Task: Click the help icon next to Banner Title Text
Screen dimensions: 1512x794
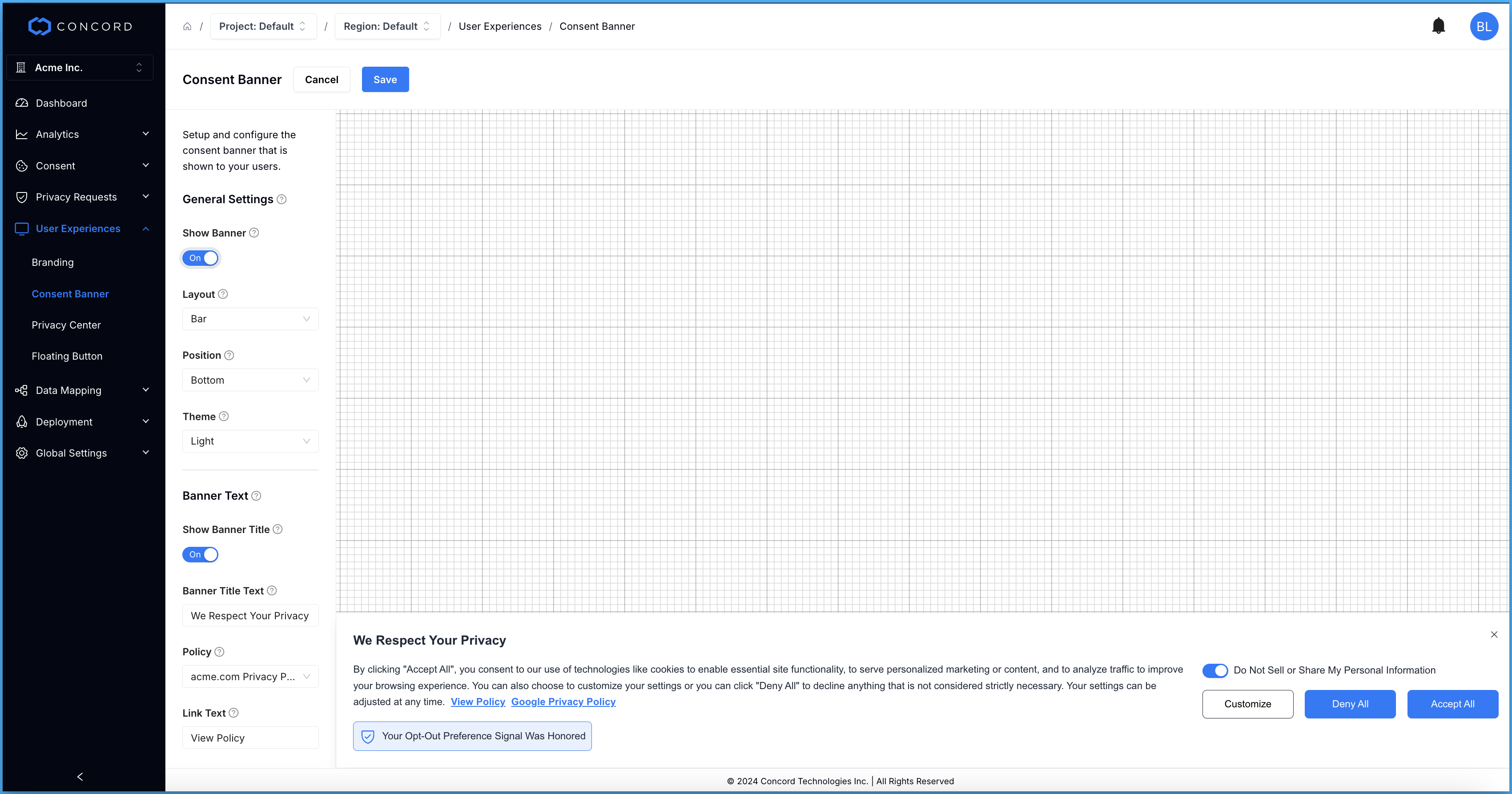Action: tap(272, 590)
